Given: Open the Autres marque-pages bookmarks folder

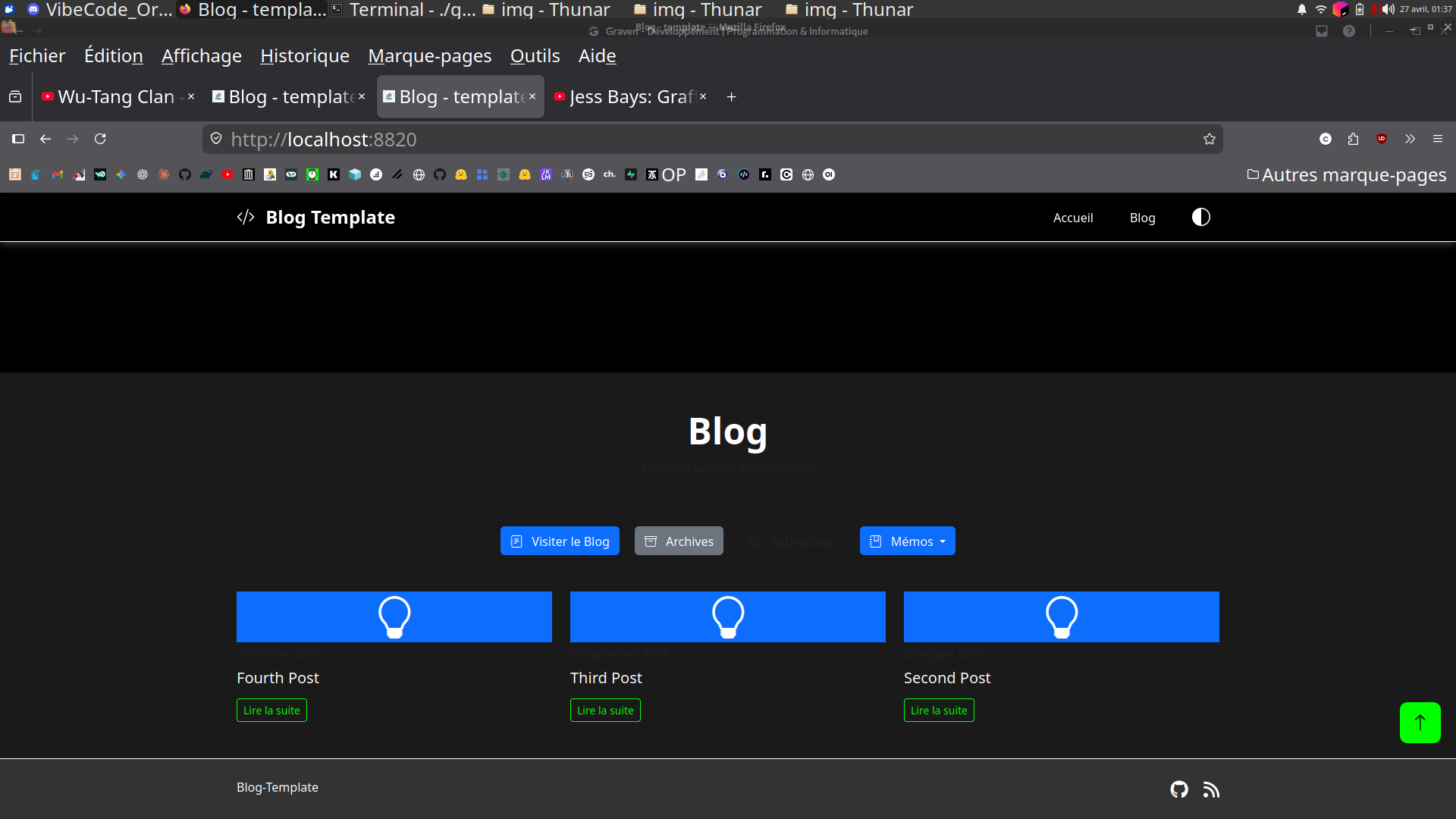Looking at the screenshot, I should click(1346, 175).
